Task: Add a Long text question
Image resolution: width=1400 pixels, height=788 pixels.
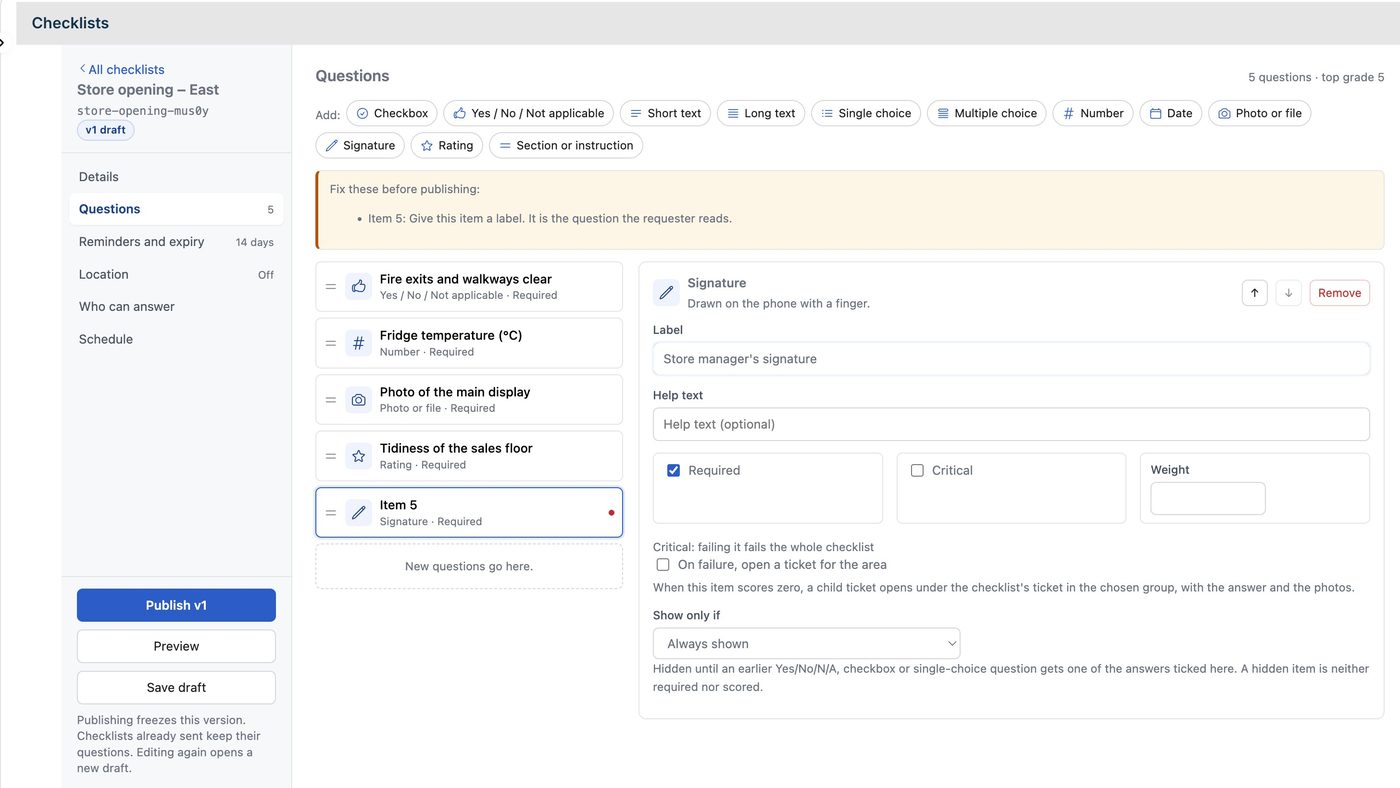Action: 761,113
